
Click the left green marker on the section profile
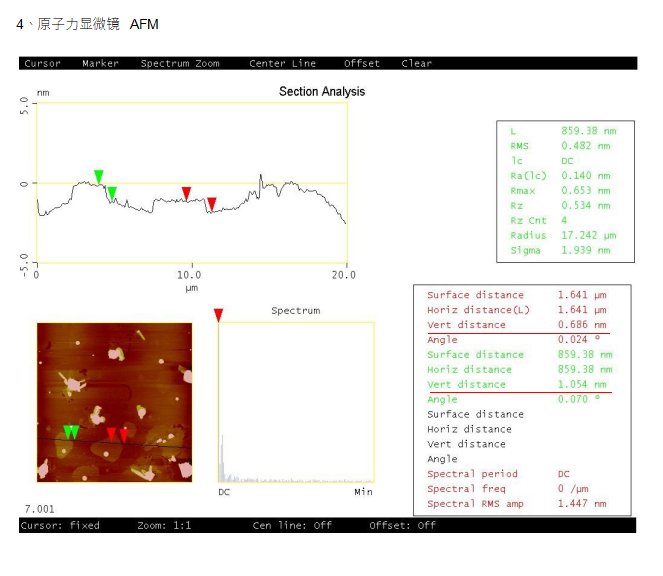click(x=98, y=177)
